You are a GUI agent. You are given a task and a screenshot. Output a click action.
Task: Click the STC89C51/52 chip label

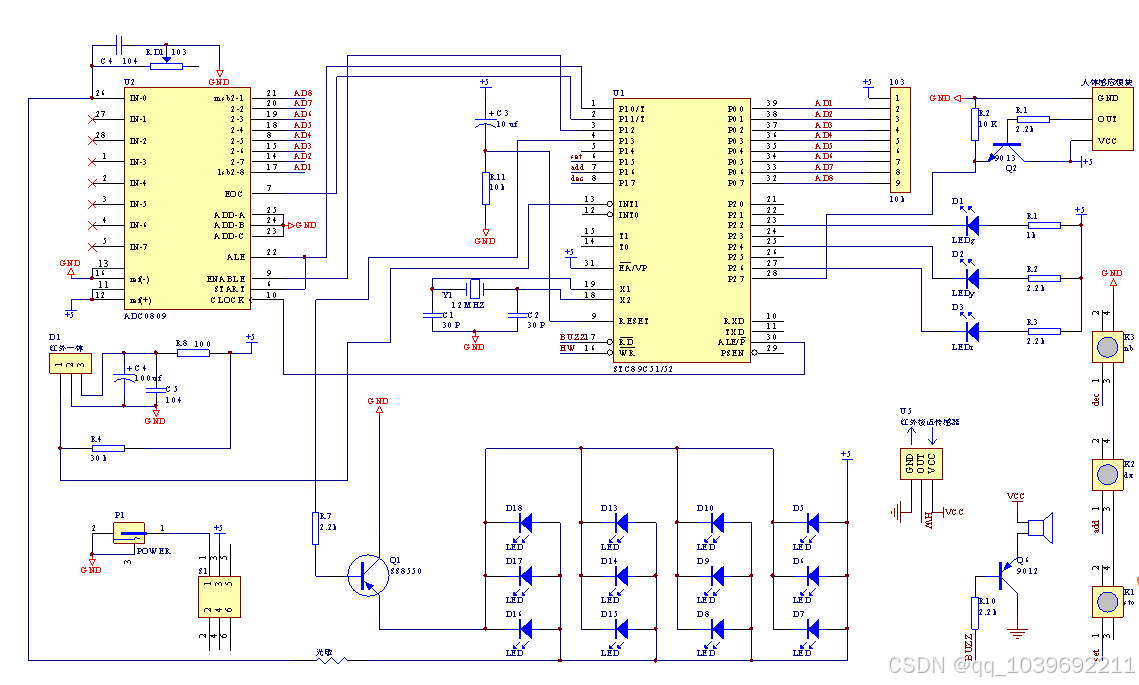643,369
